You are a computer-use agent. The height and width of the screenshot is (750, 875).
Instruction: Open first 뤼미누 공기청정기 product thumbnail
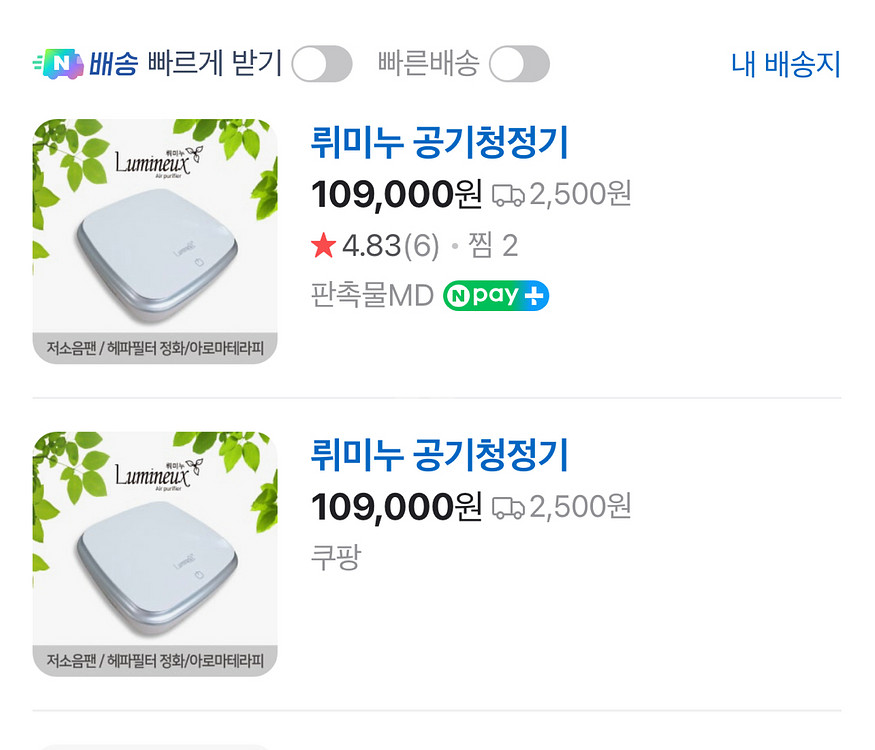pyautogui.click(x=155, y=241)
